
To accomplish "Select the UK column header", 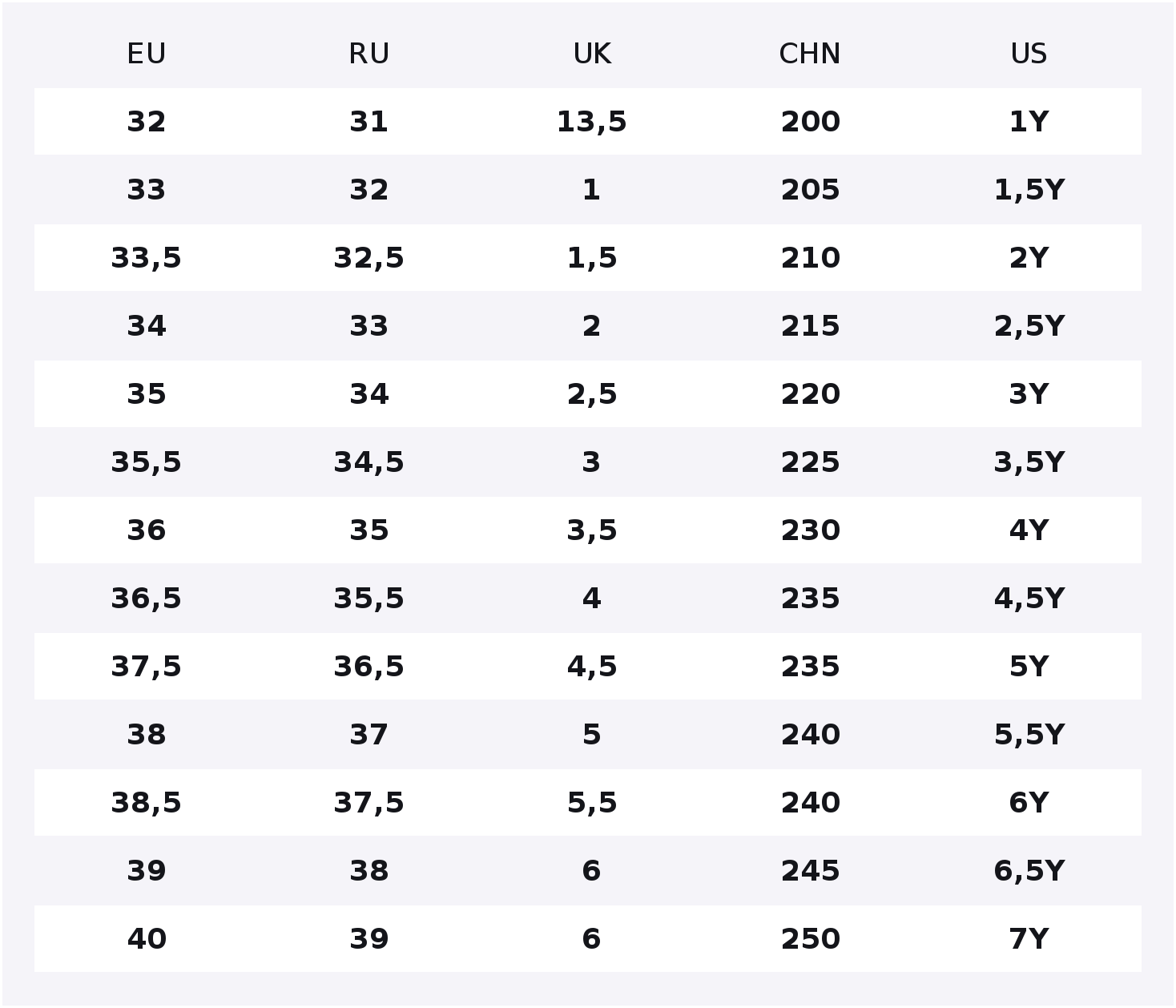I will click(x=592, y=54).
